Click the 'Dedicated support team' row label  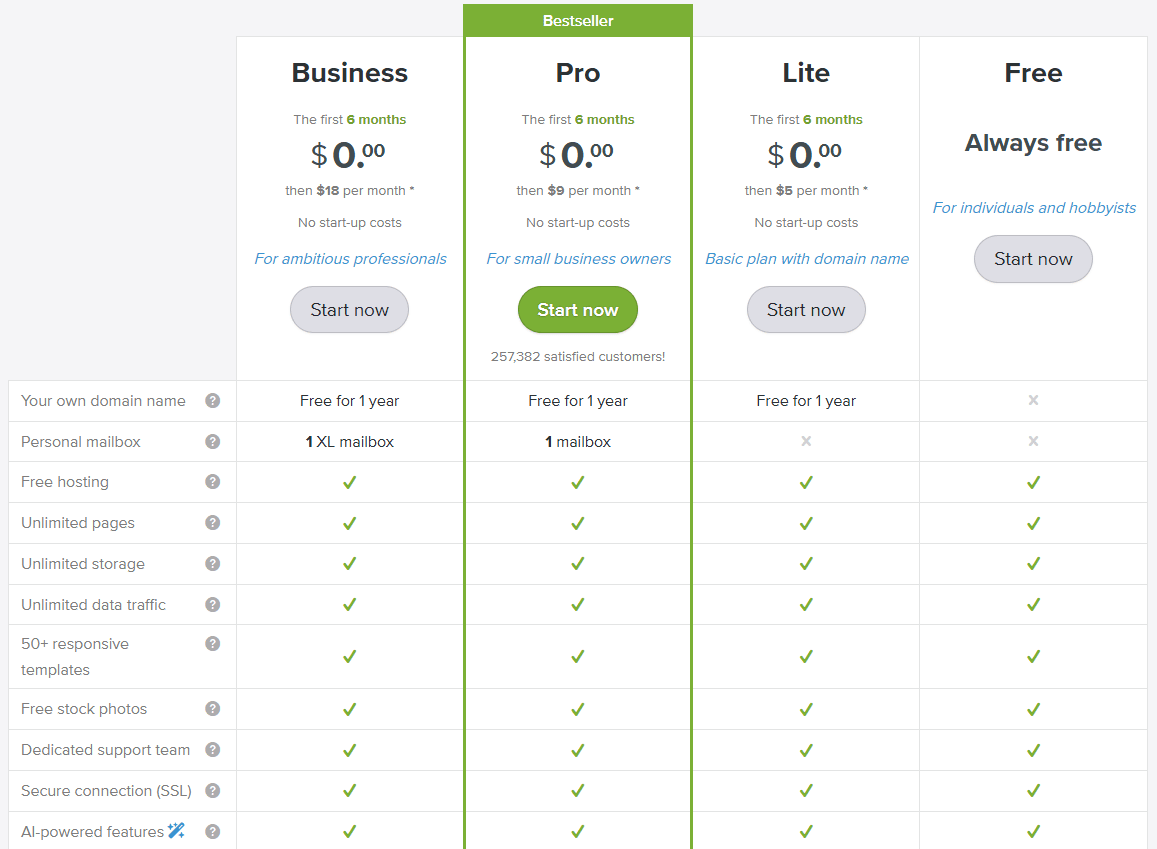coord(106,750)
